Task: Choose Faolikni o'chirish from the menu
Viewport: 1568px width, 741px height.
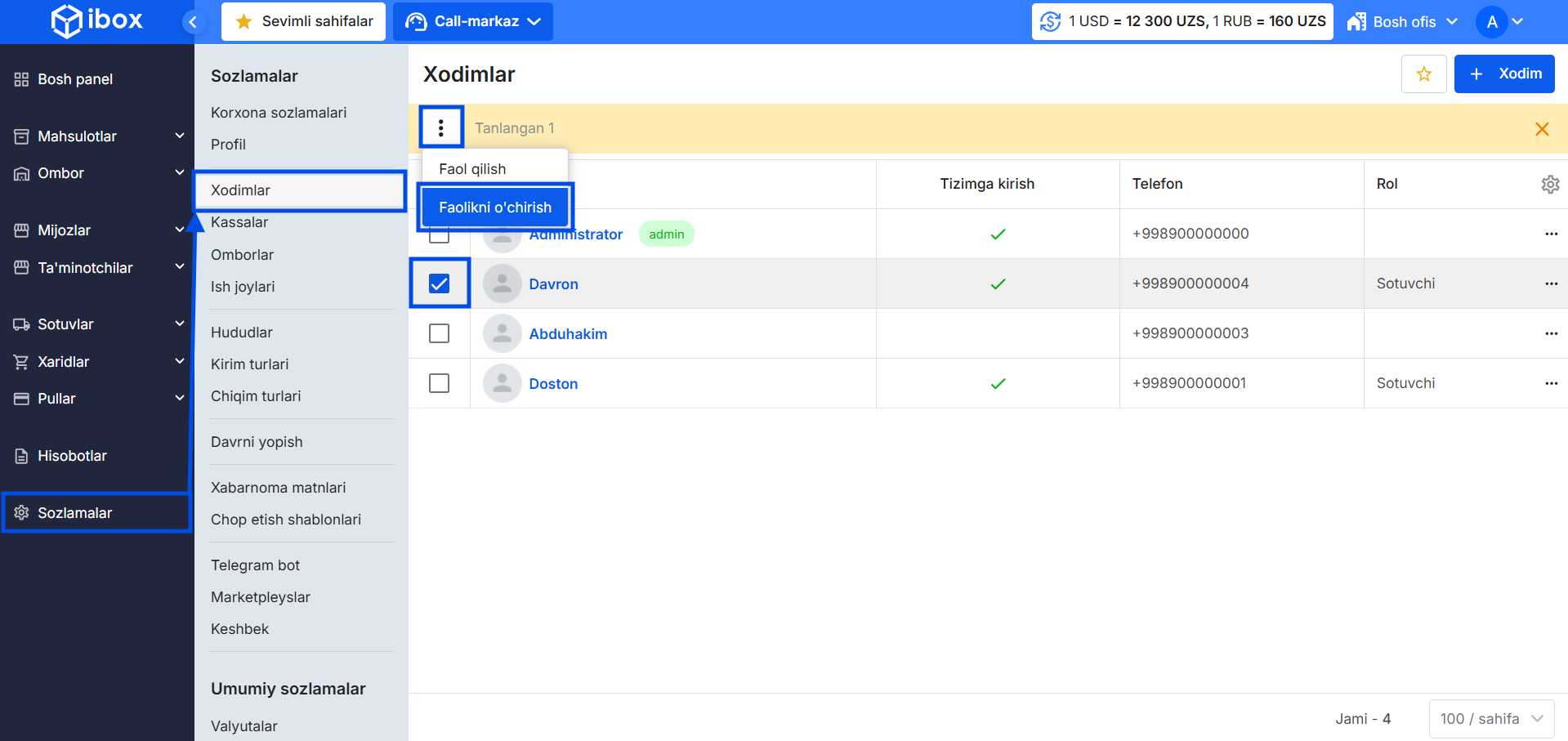Action: pos(495,208)
